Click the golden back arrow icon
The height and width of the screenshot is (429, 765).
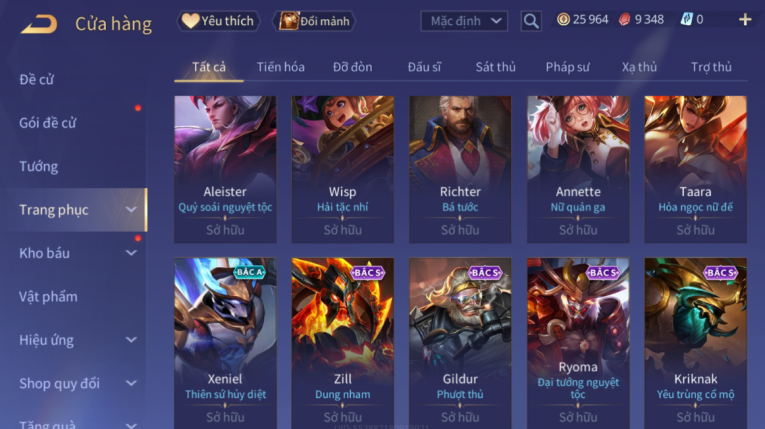pos(39,24)
